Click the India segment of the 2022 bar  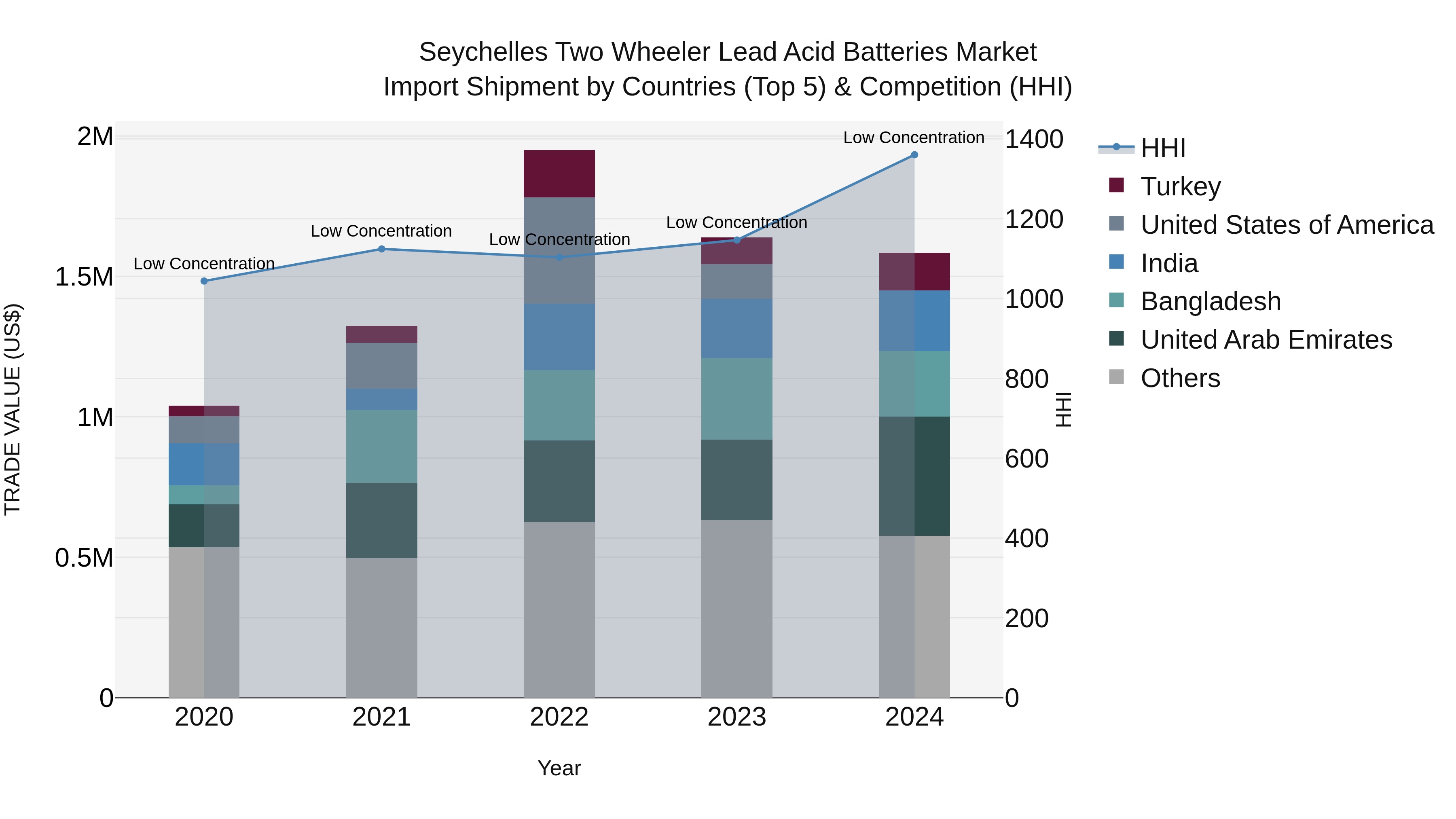pos(559,337)
